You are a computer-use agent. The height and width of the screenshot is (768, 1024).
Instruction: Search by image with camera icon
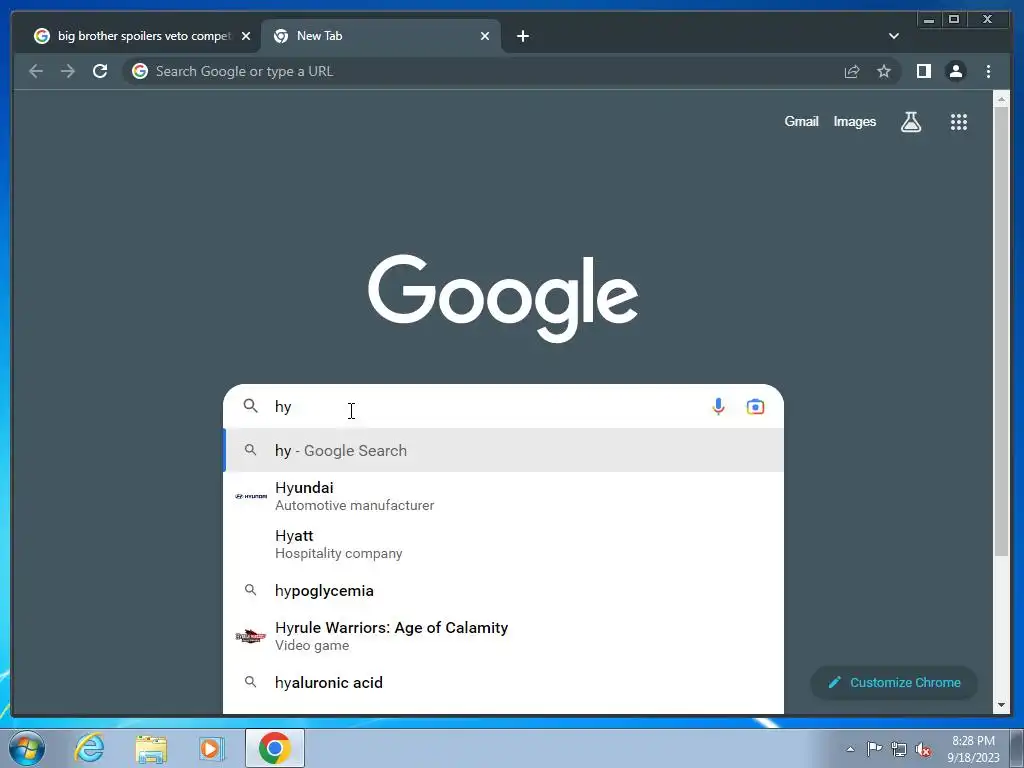tap(755, 406)
